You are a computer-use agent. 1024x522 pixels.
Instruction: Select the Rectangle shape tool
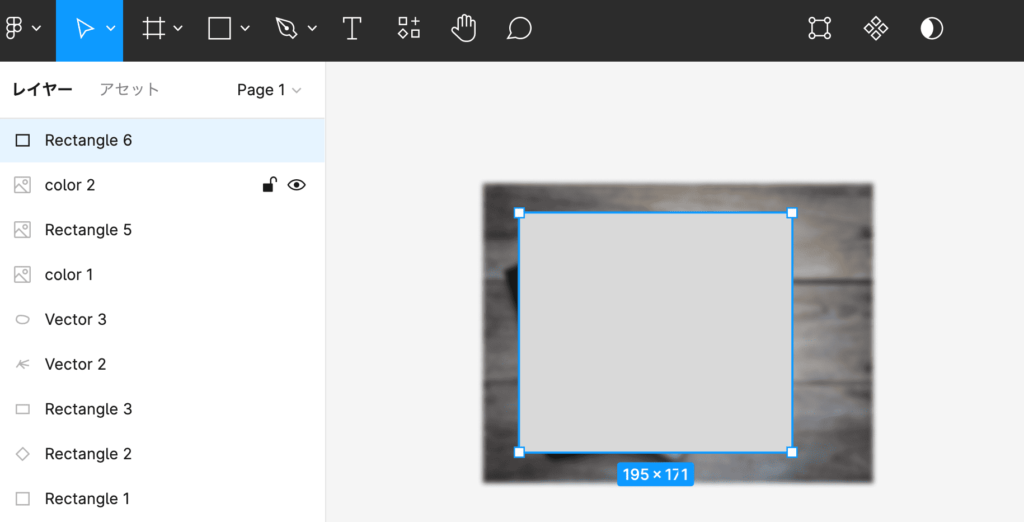pos(219,29)
